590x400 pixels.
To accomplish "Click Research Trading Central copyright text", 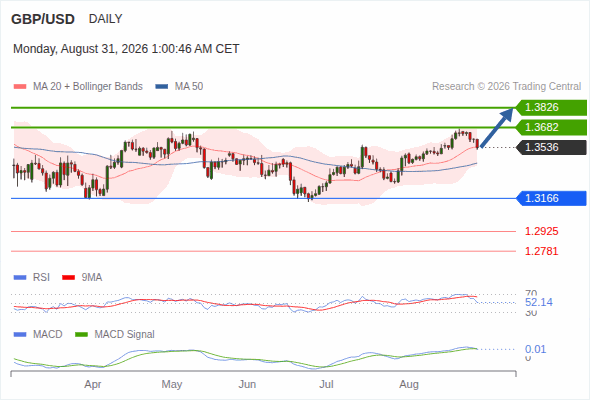I will point(506,87).
